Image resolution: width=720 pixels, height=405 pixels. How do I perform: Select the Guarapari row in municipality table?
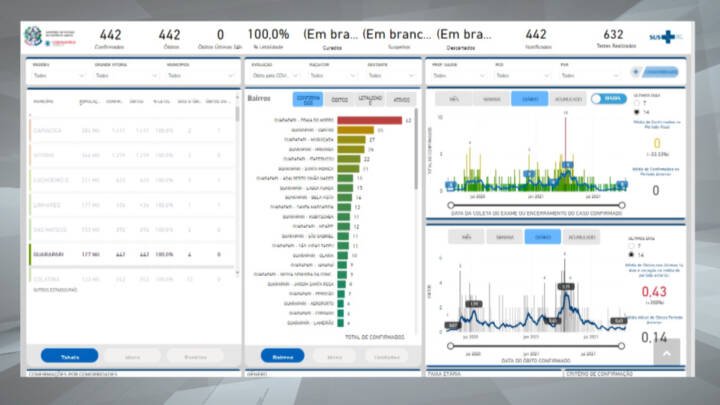132,254
